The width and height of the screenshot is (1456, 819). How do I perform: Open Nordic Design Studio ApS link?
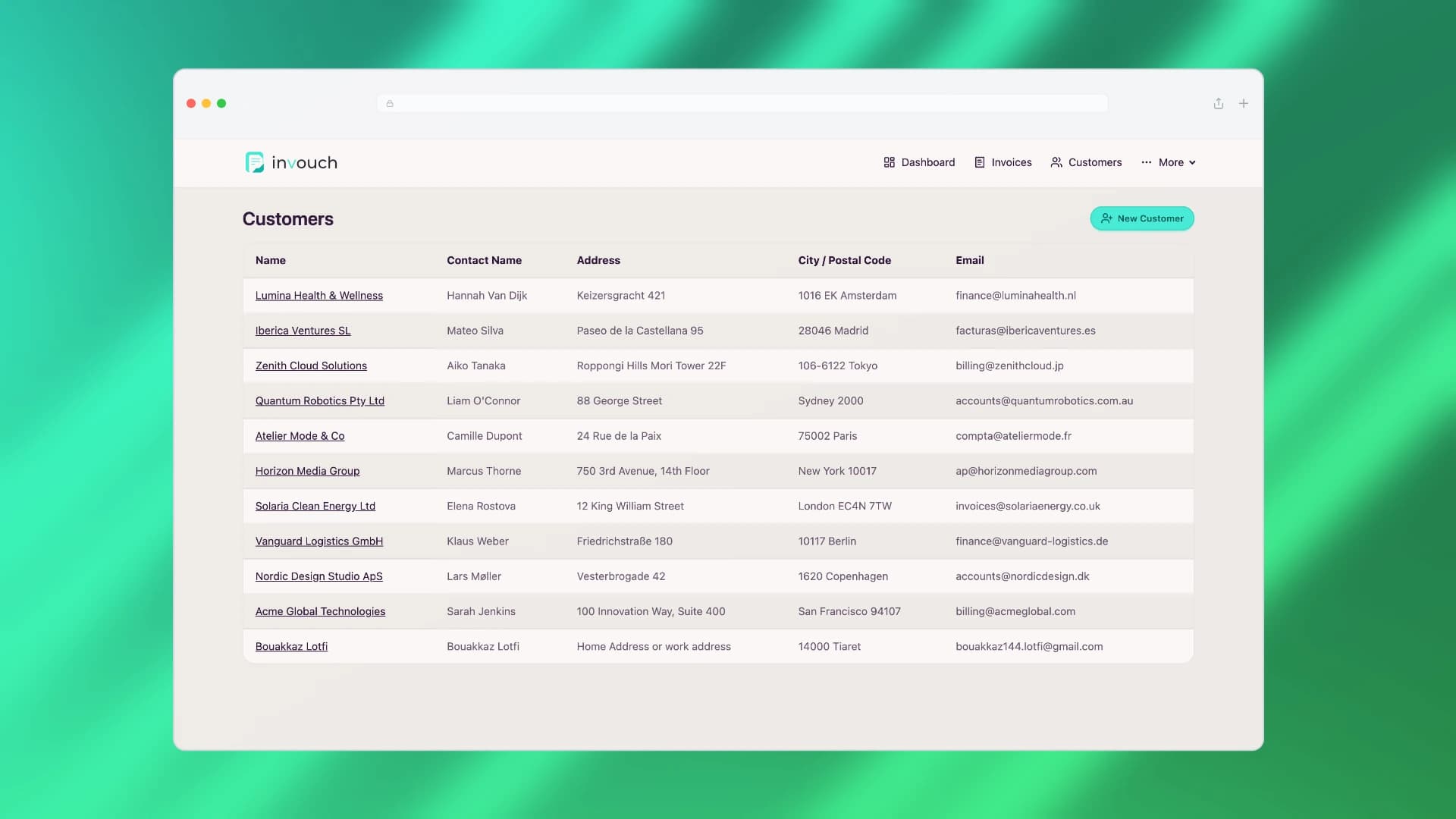point(319,576)
